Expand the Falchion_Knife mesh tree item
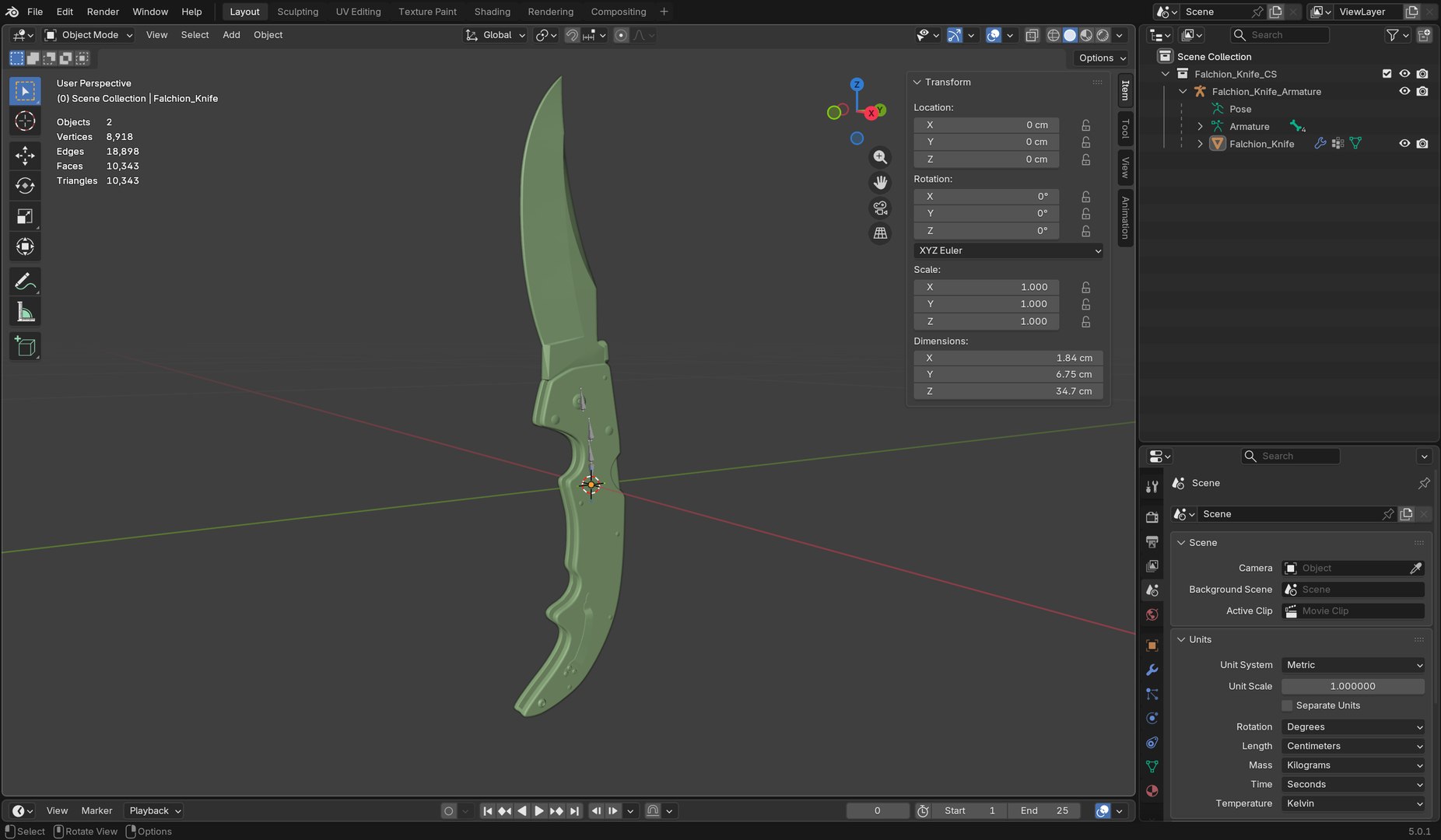Image resolution: width=1441 pixels, height=840 pixels. [1200, 144]
